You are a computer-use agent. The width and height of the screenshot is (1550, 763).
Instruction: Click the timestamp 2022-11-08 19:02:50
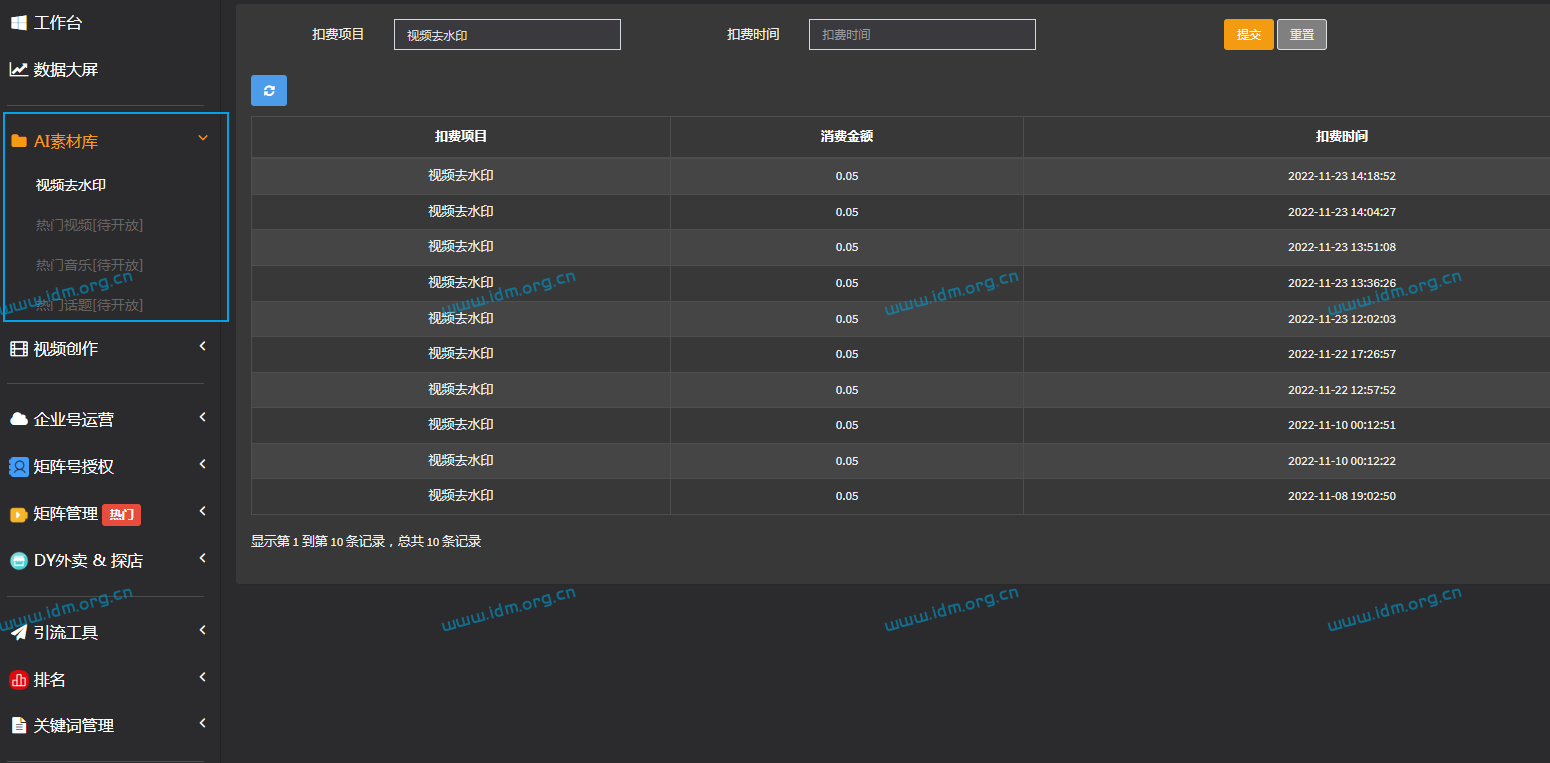(1342, 496)
